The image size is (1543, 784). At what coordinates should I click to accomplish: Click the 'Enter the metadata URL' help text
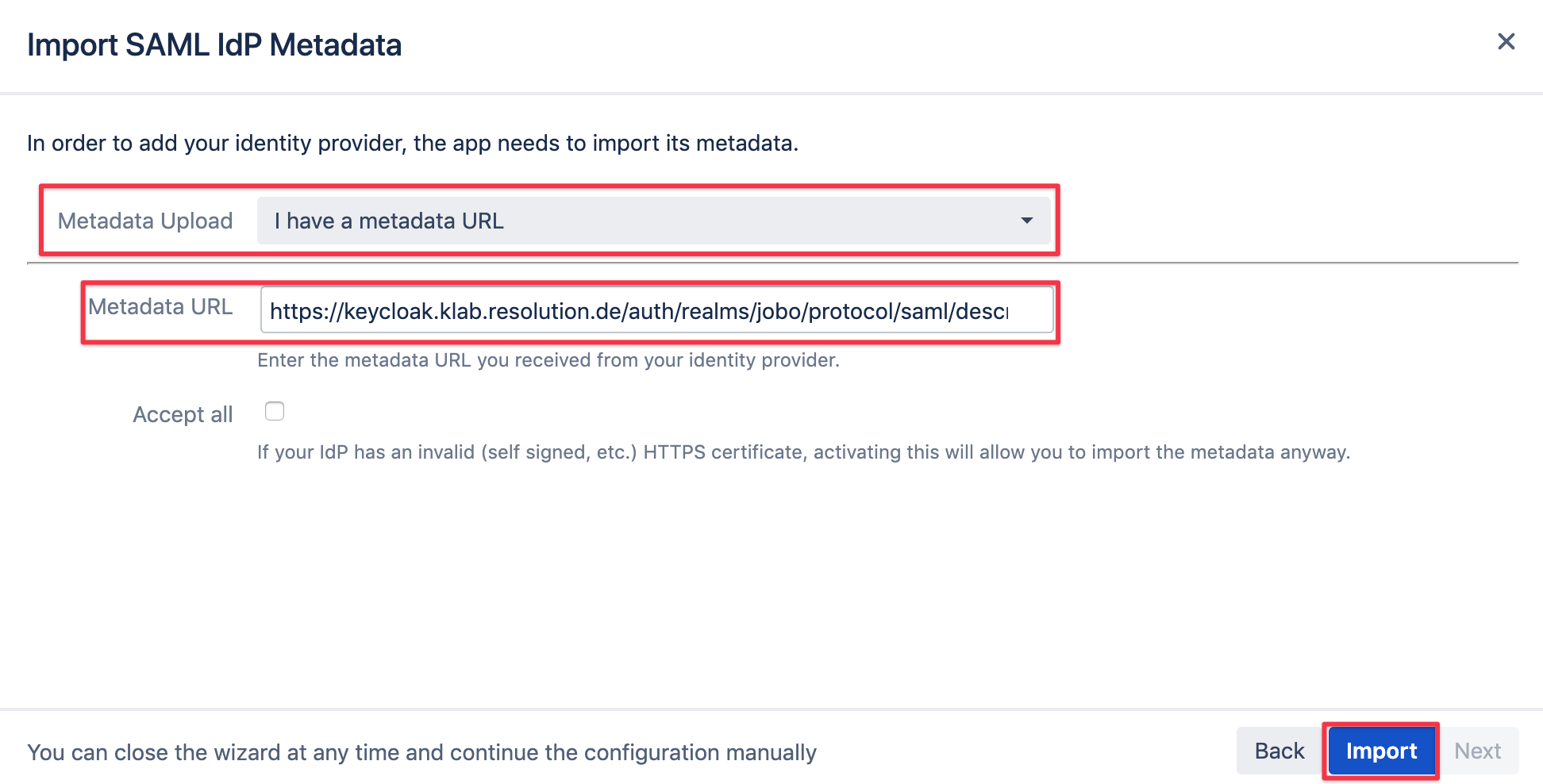pyautogui.click(x=548, y=360)
